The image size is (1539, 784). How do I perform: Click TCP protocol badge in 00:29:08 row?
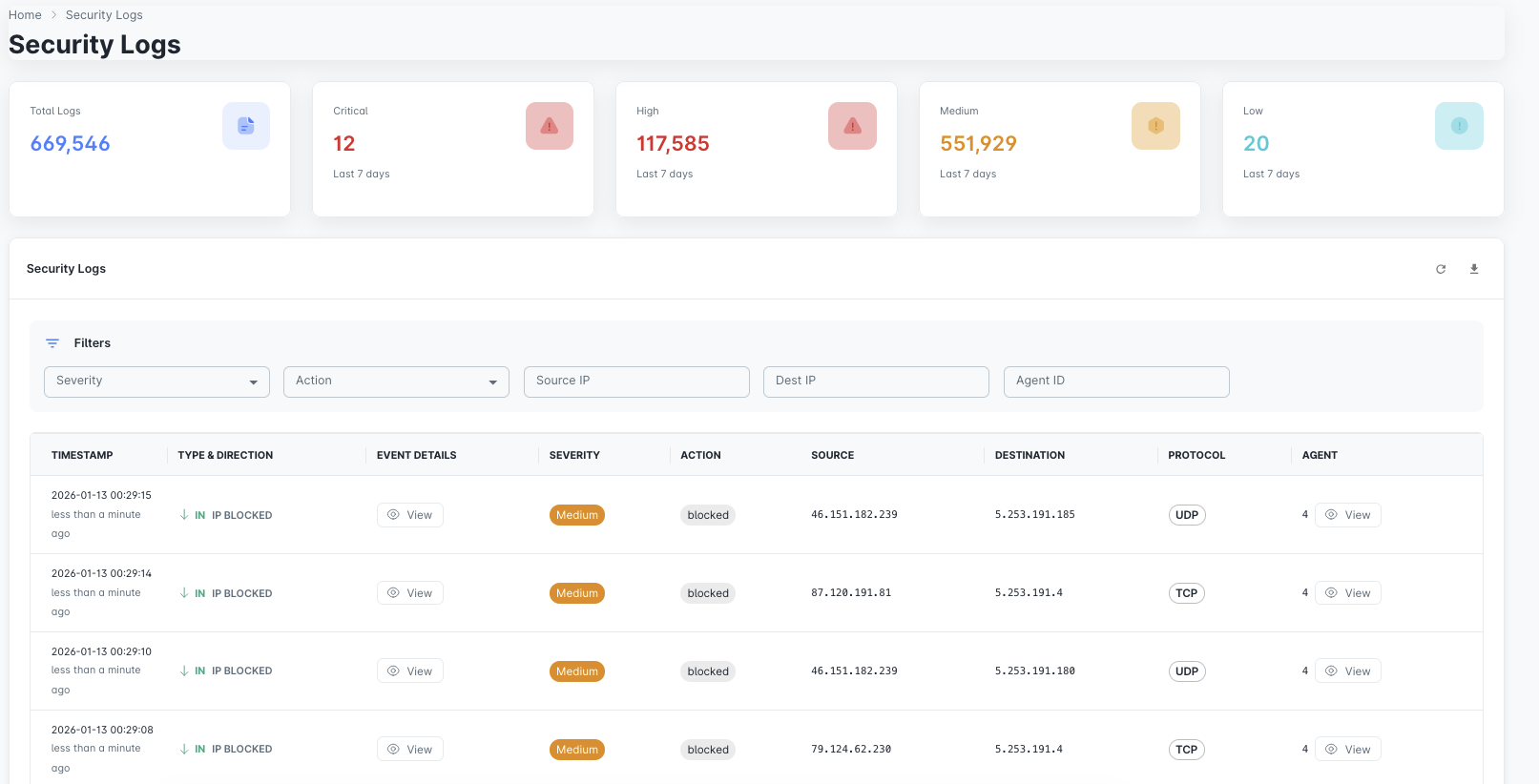click(x=1187, y=750)
